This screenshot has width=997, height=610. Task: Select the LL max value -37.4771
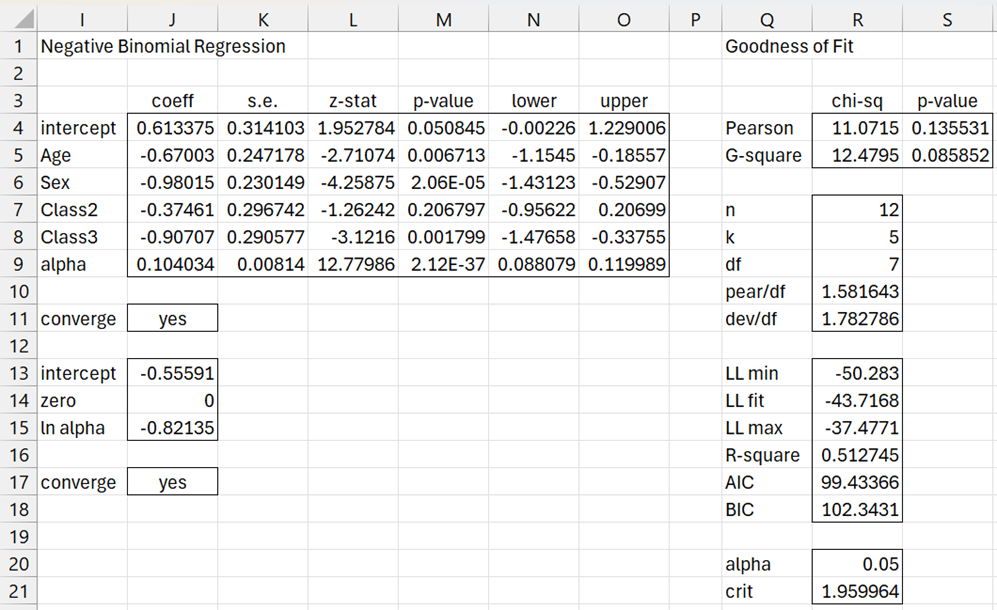pyautogui.click(x=857, y=428)
